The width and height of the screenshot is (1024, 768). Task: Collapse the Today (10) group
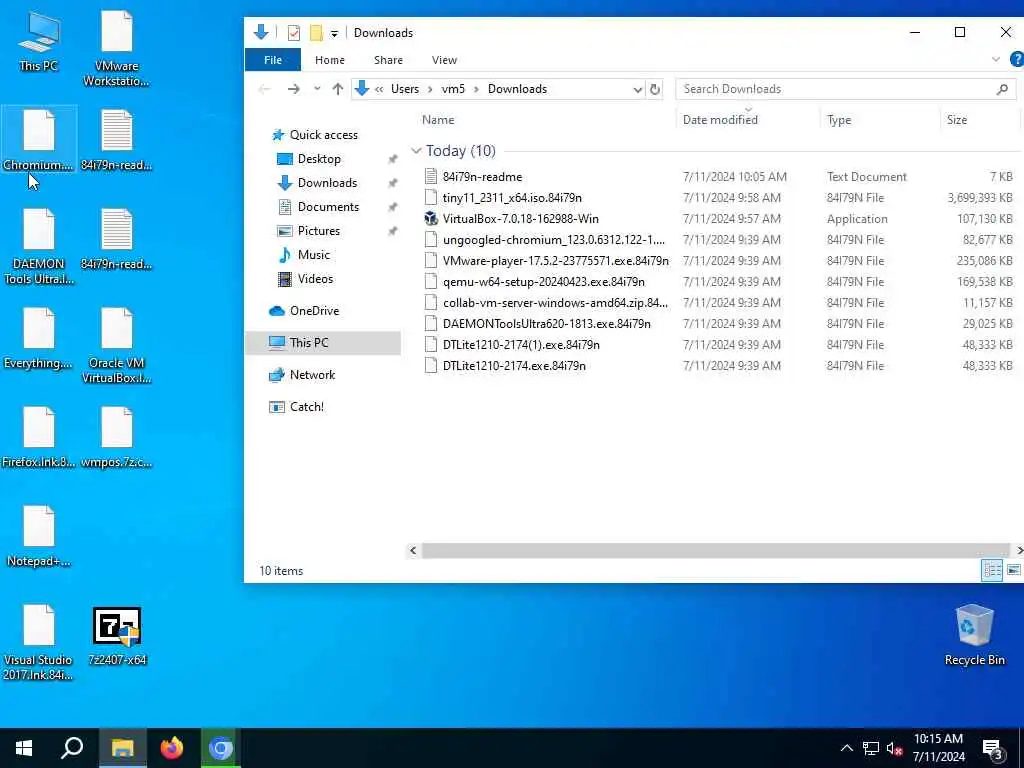[x=416, y=151]
